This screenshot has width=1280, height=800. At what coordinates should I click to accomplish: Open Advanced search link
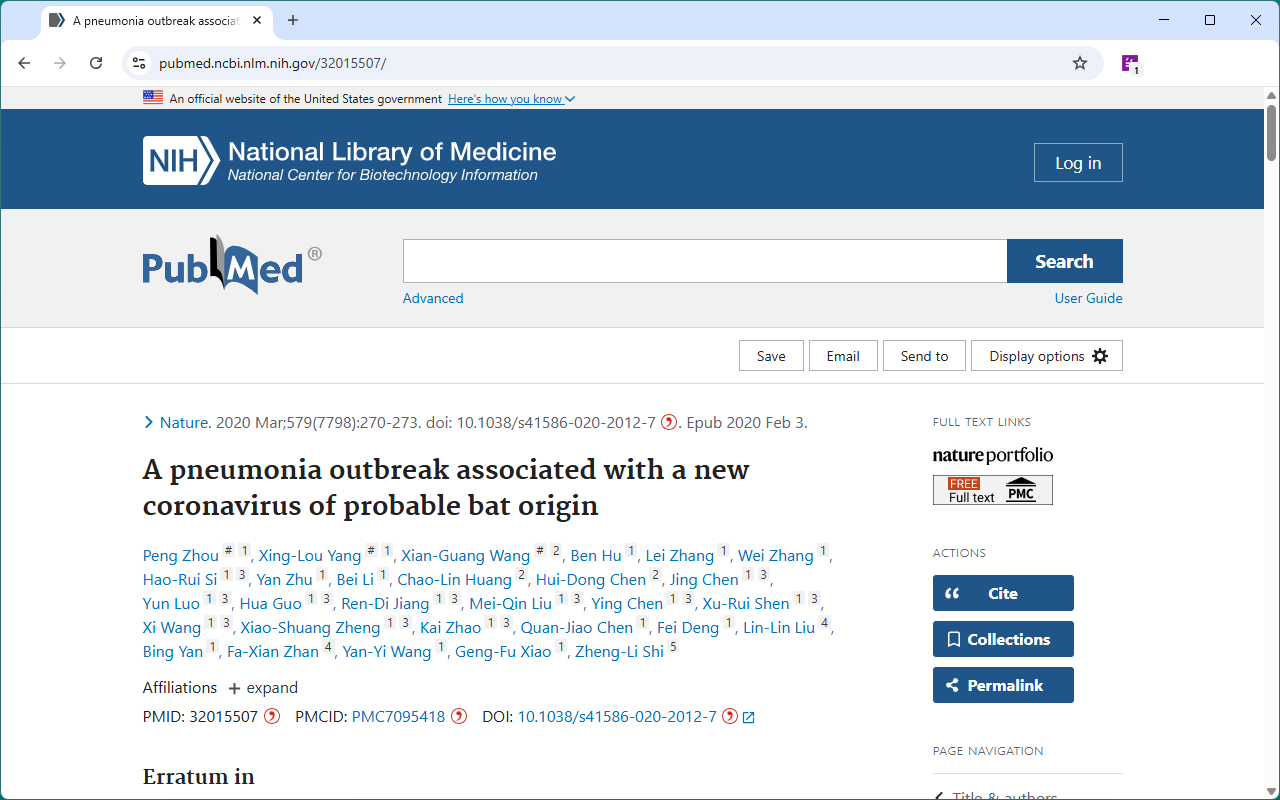pyautogui.click(x=433, y=298)
